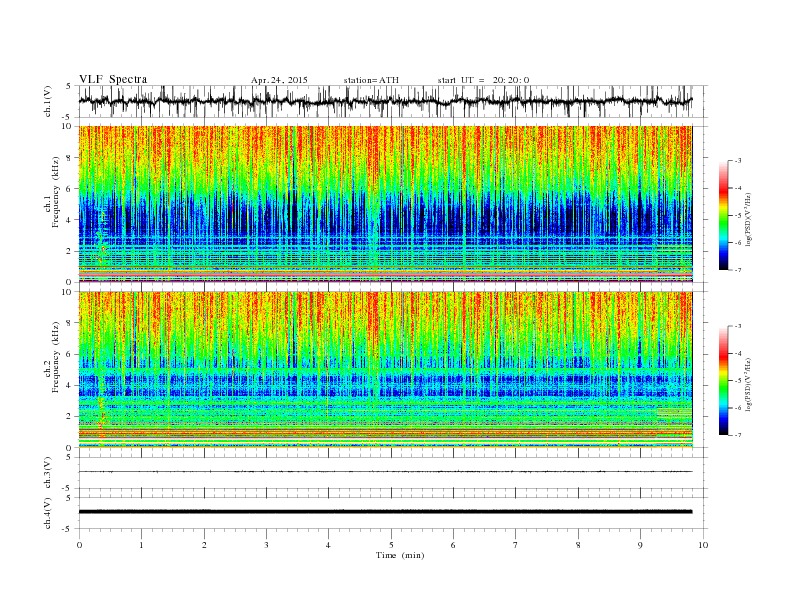Click the "7" tick label on the time axis
Image resolution: width=792 pixels, height=612 pixels.
click(x=516, y=545)
